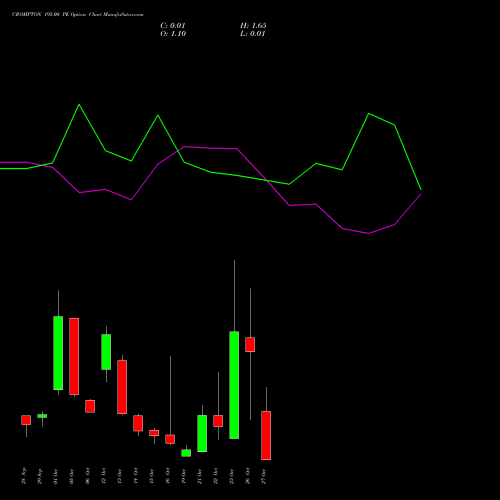
Task: Click the '14 Oct' date label
Action: [136, 476]
